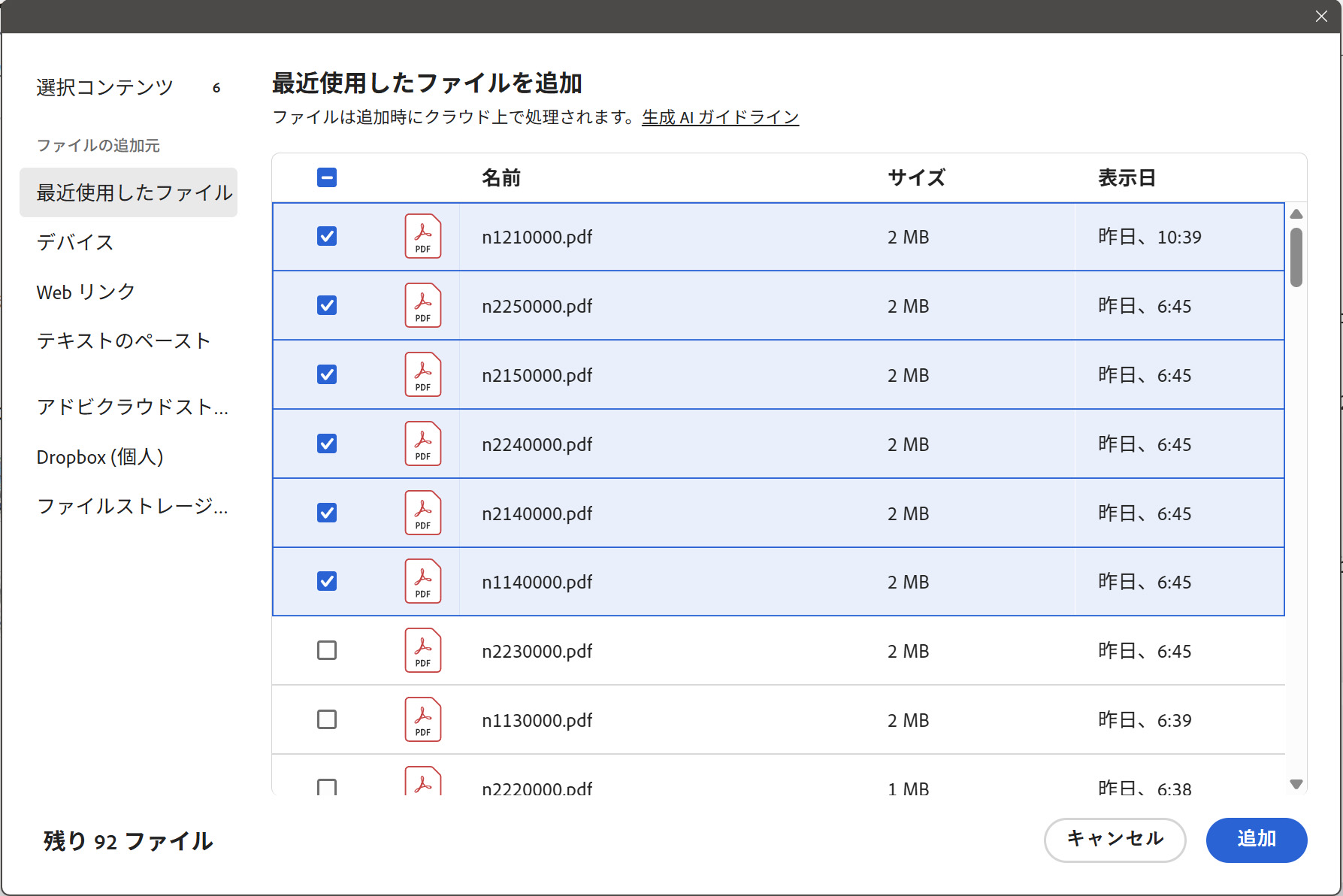Click the PDF icon for n2150000.pdf

[x=422, y=375]
